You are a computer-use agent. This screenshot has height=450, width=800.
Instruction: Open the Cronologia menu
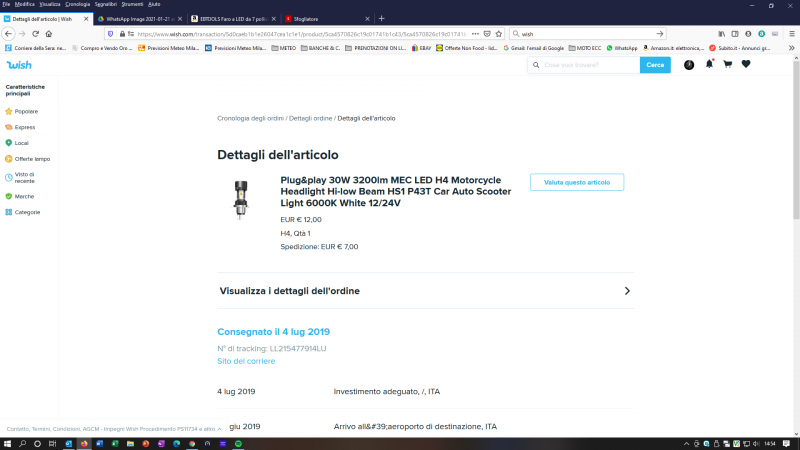(x=78, y=4)
